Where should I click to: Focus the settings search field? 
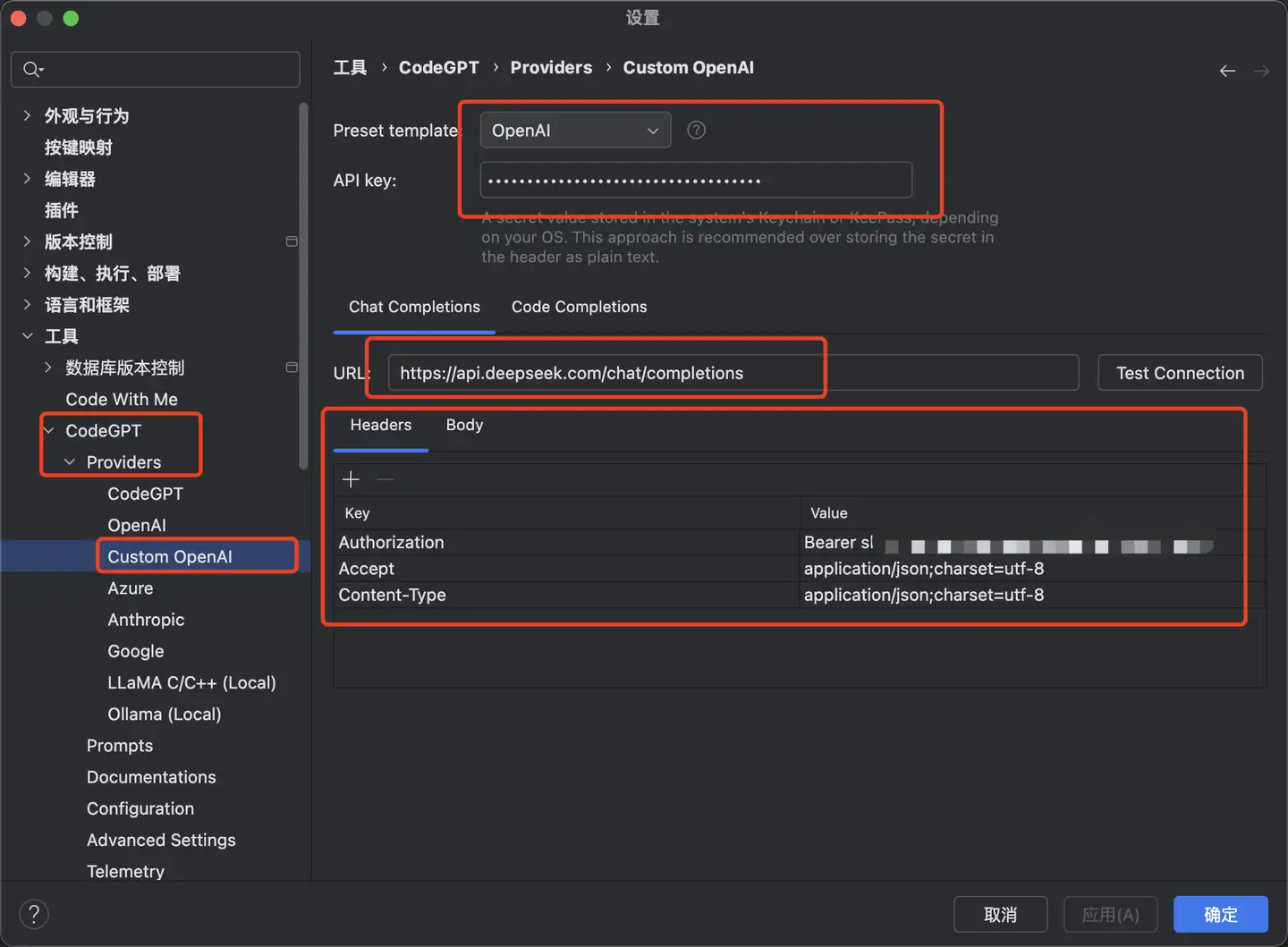(156, 70)
